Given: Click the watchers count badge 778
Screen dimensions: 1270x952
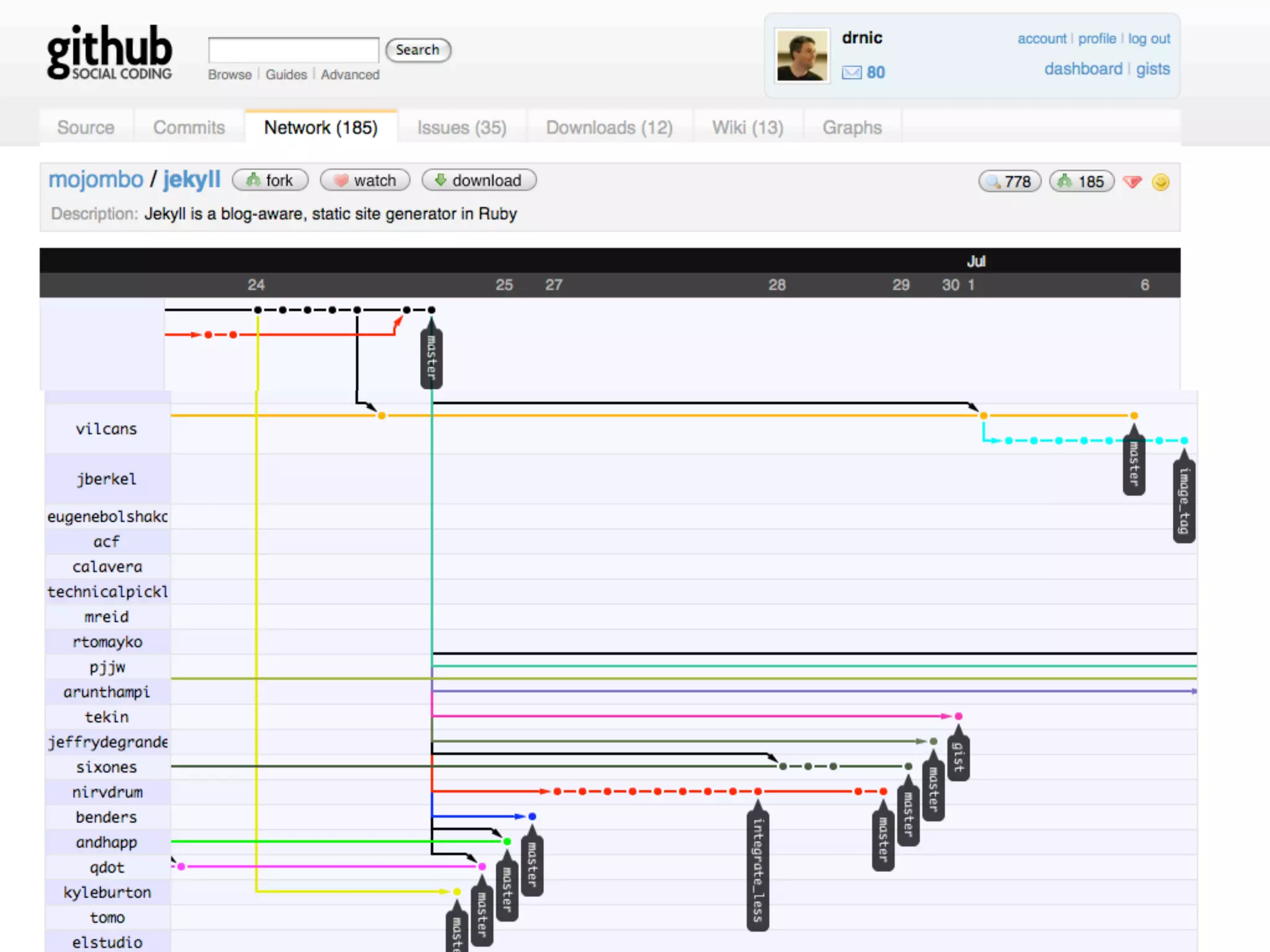Looking at the screenshot, I should tap(1009, 182).
